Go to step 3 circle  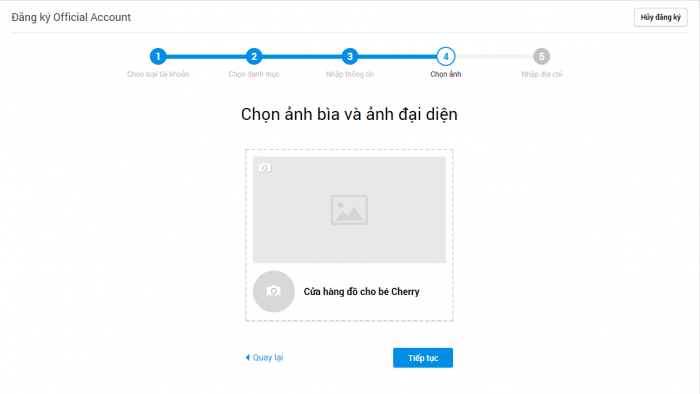pyautogui.click(x=350, y=57)
